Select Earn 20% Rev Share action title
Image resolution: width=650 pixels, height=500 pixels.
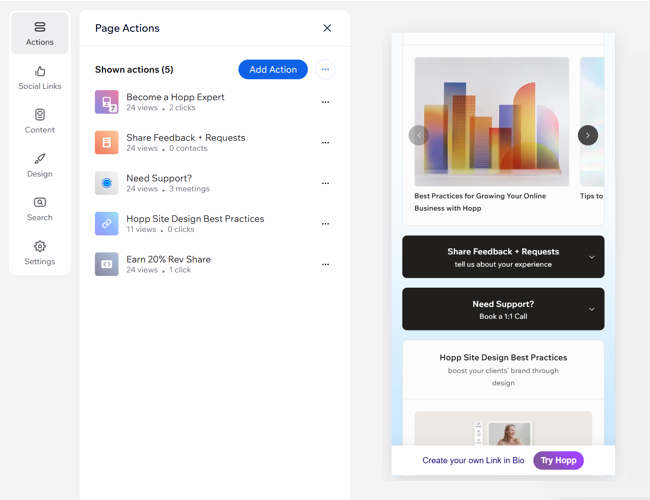click(x=168, y=259)
